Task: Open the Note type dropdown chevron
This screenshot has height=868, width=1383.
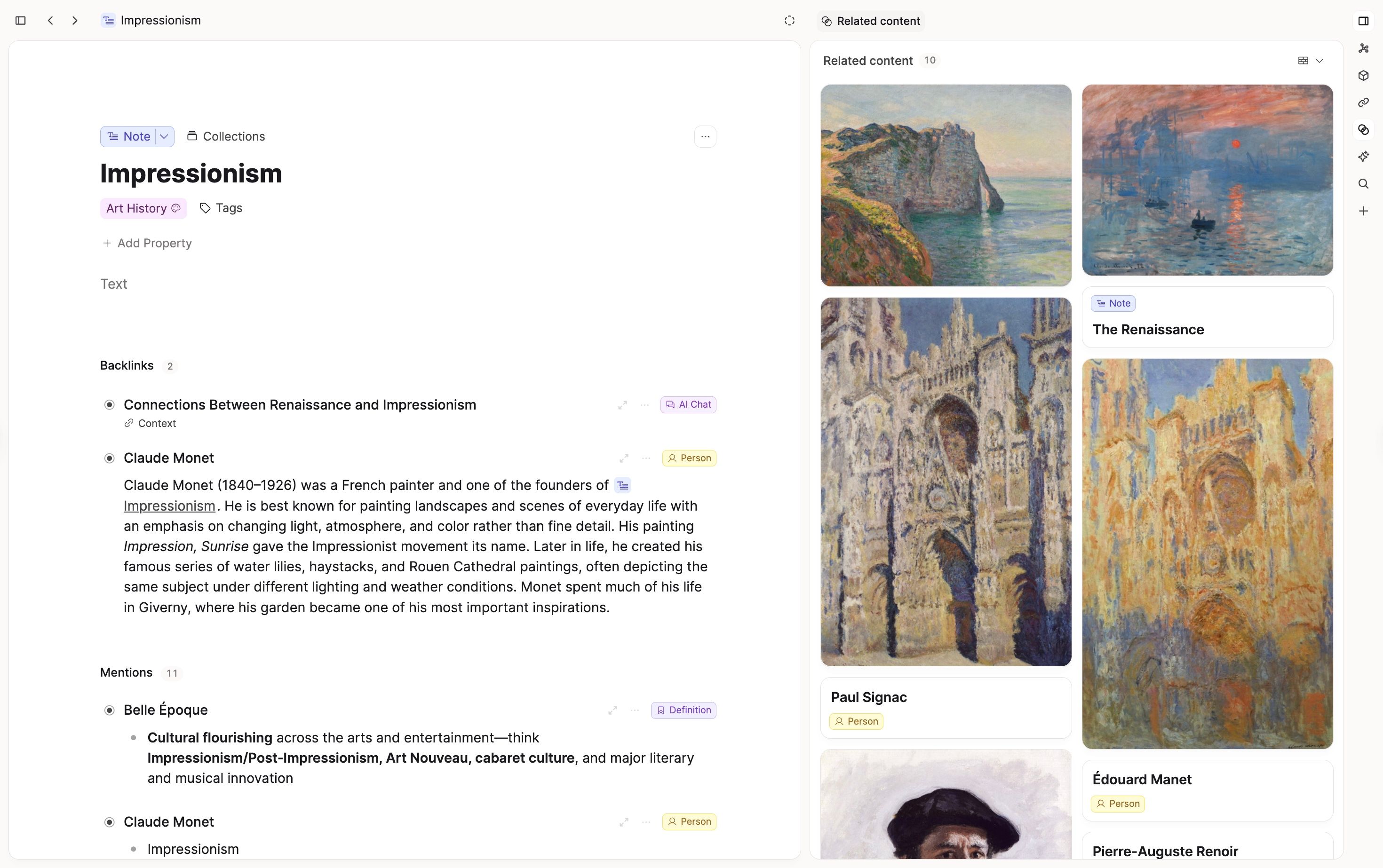Action: [164, 136]
